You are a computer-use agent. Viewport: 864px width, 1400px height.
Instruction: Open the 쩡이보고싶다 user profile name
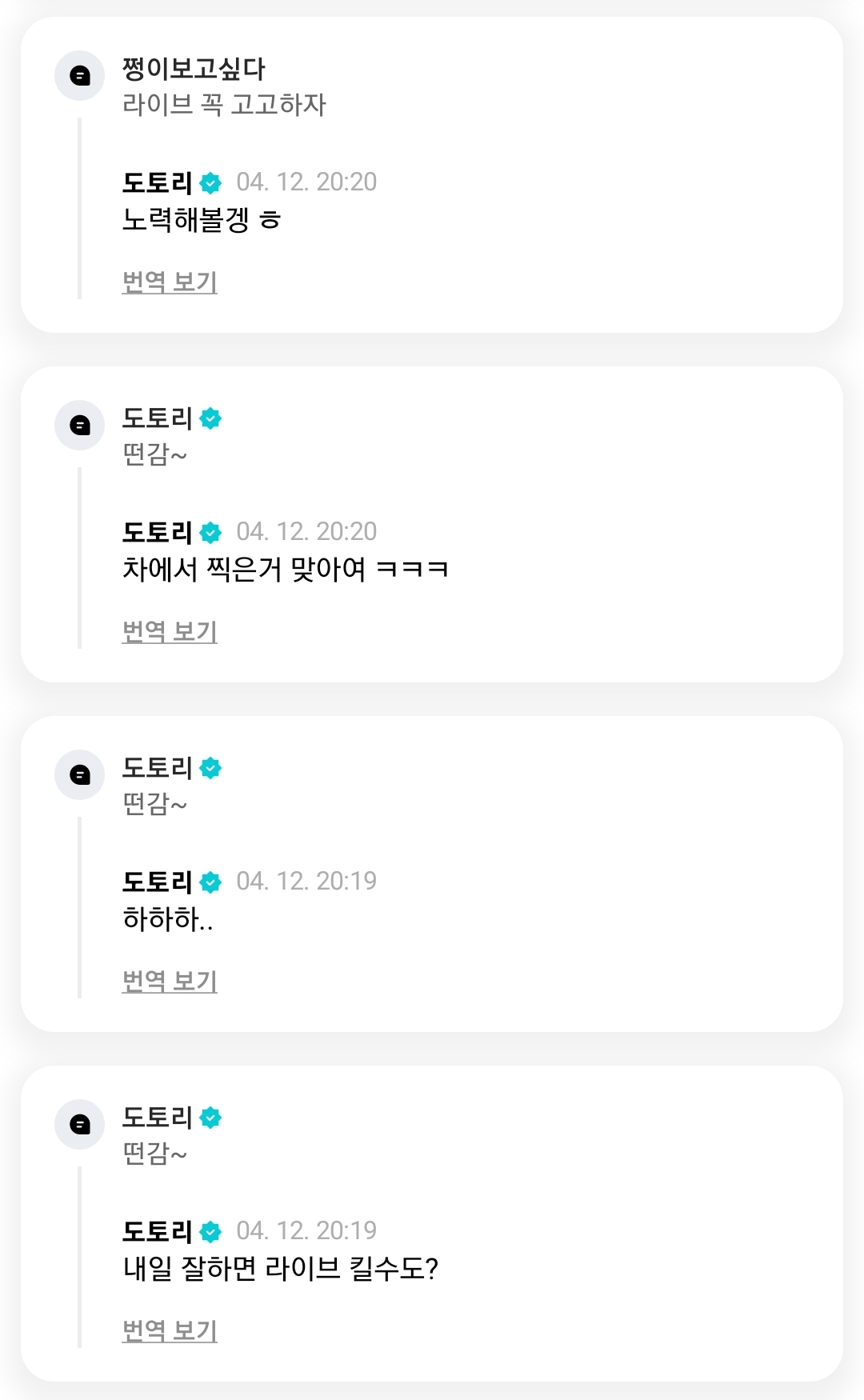pyautogui.click(x=194, y=69)
